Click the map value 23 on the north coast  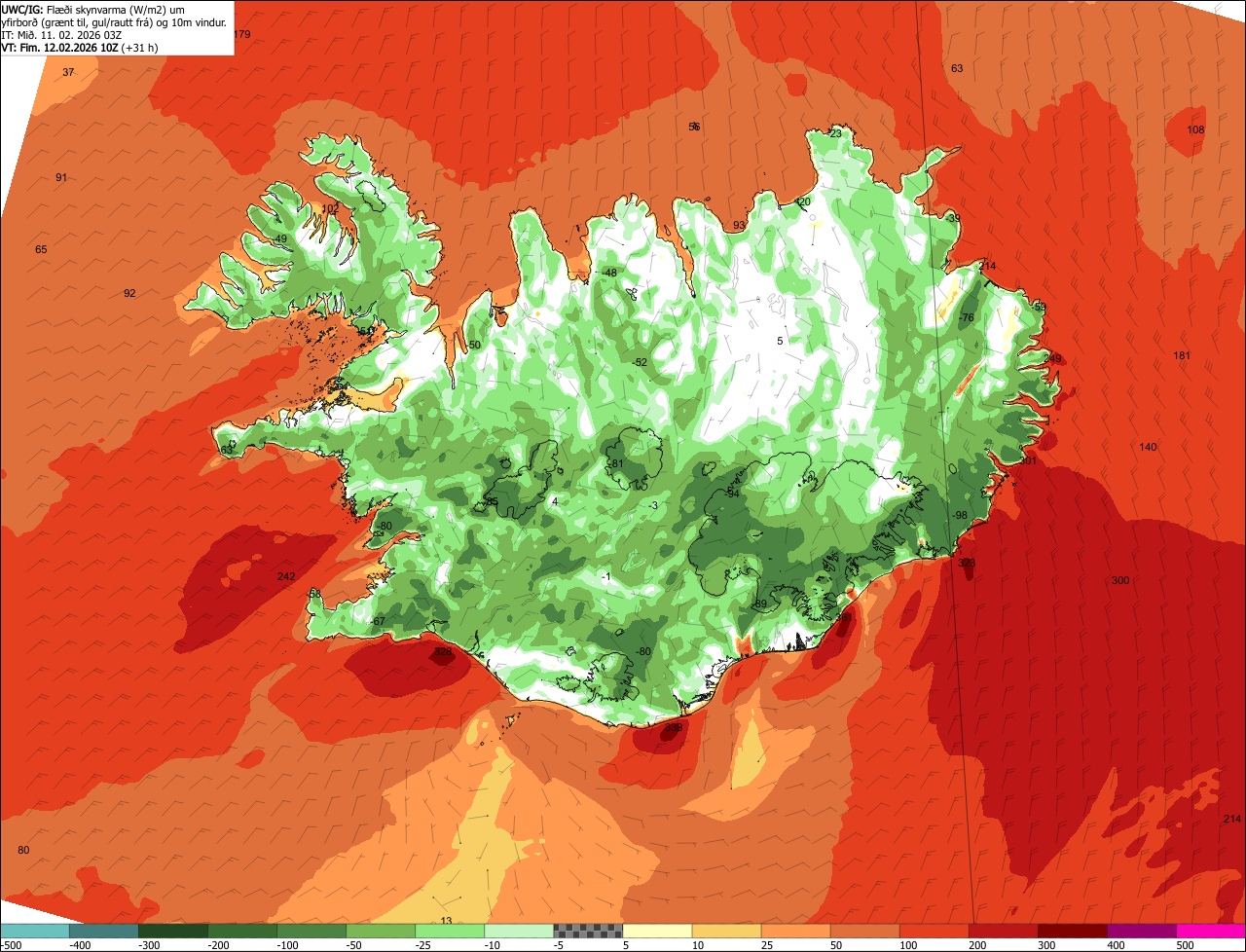click(x=835, y=133)
